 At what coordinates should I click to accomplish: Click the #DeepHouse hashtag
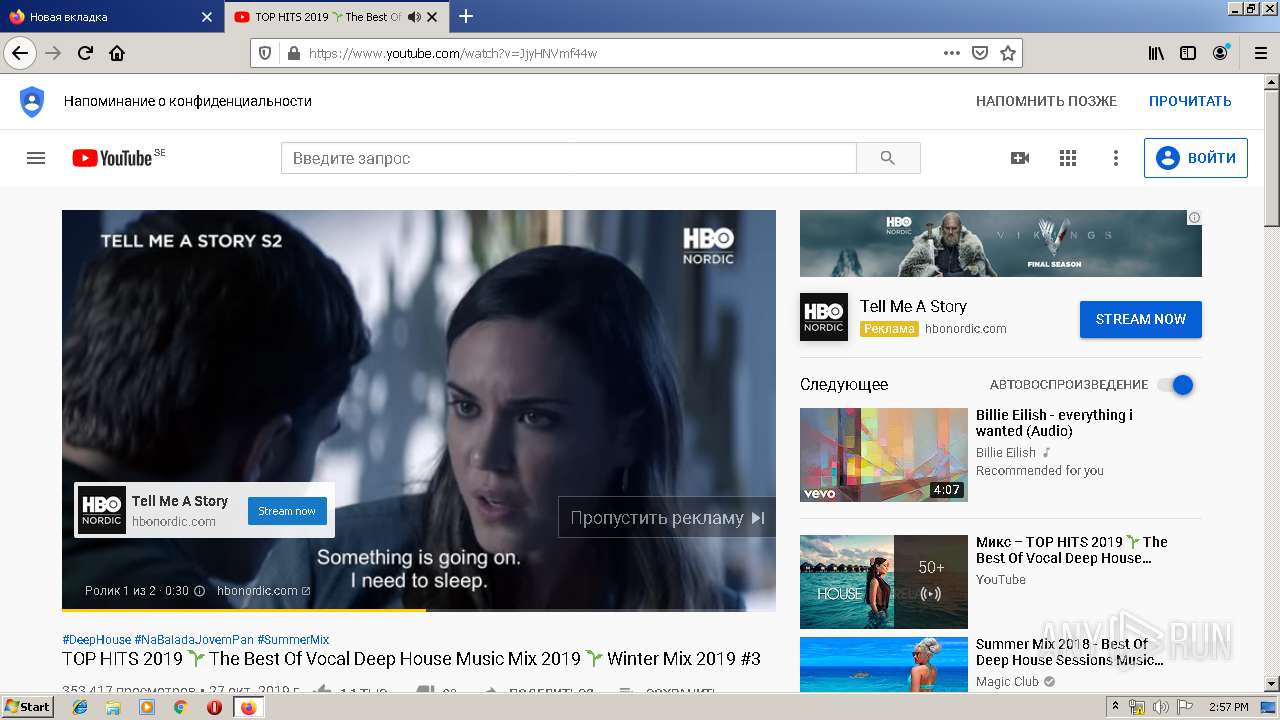coord(96,640)
